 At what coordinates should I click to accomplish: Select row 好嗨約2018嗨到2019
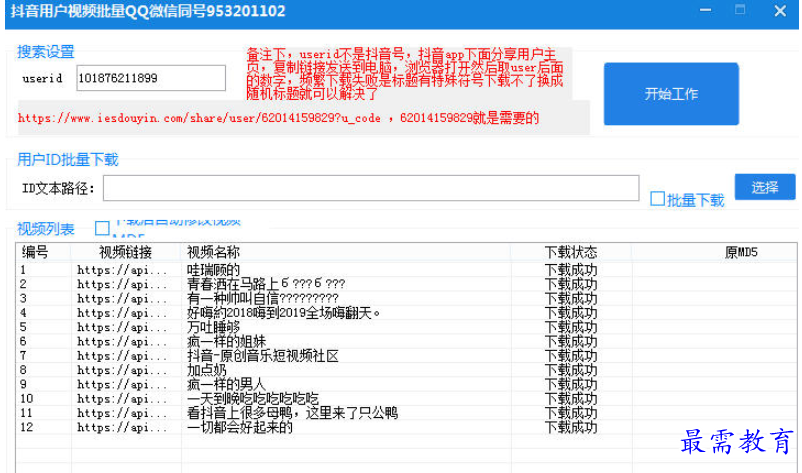point(407,312)
